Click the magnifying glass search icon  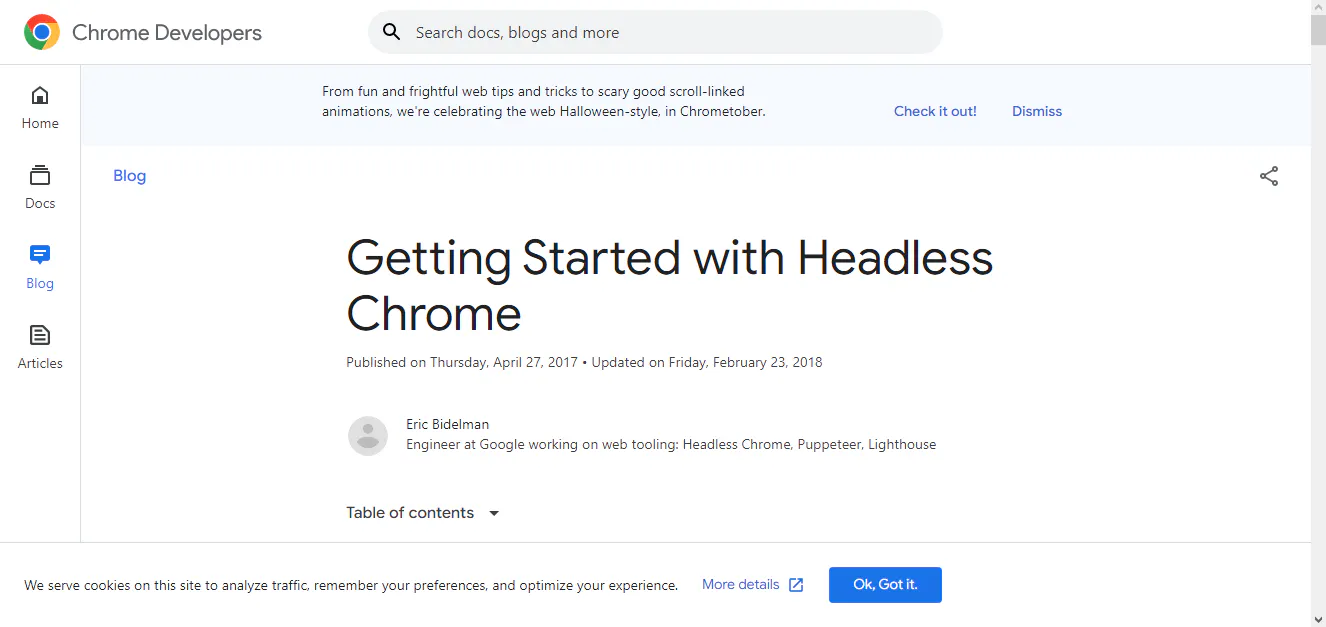pyautogui.click(x=391, y=31)
